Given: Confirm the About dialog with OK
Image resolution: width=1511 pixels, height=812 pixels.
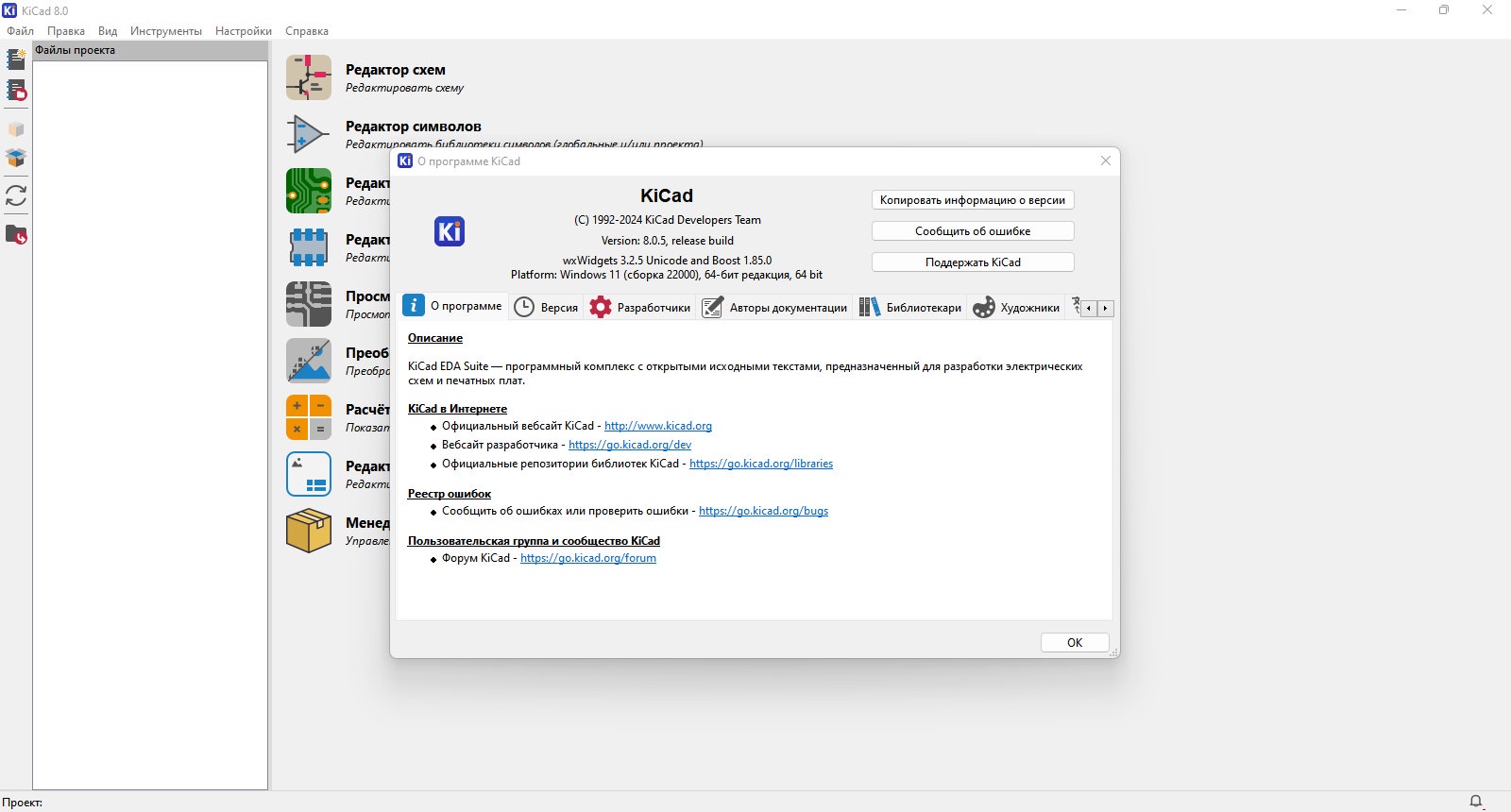Looking at the screenshot, I should point(1075,642).
